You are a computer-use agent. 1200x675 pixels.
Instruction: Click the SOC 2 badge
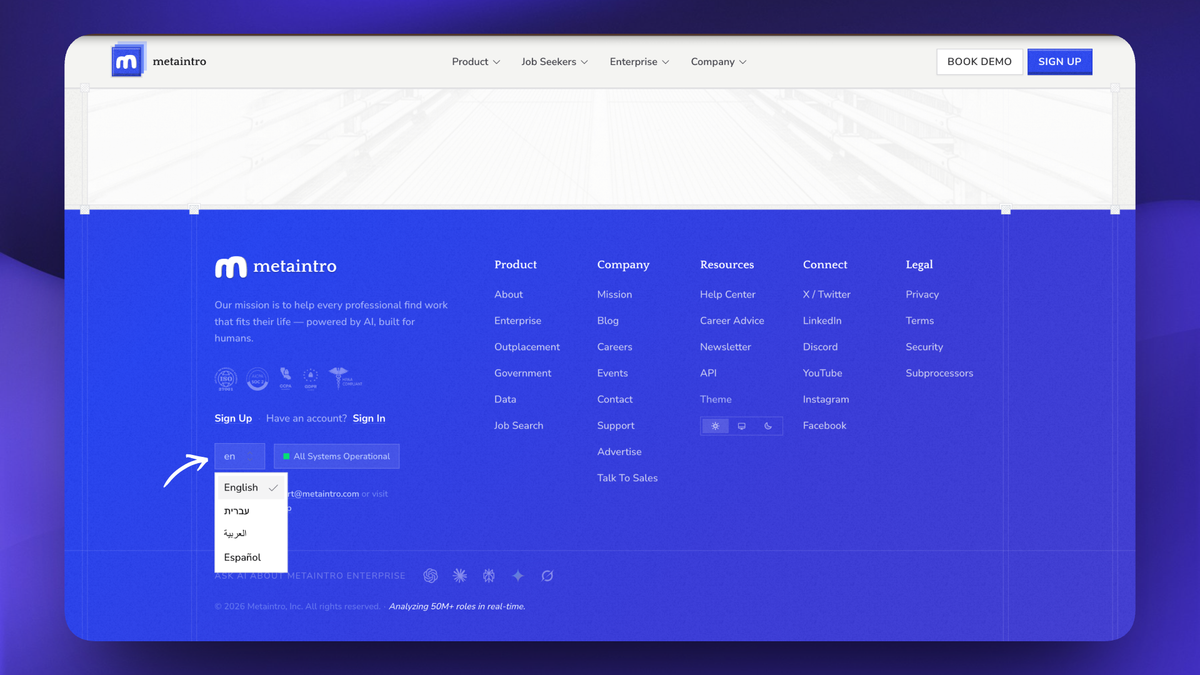point(255,379)
